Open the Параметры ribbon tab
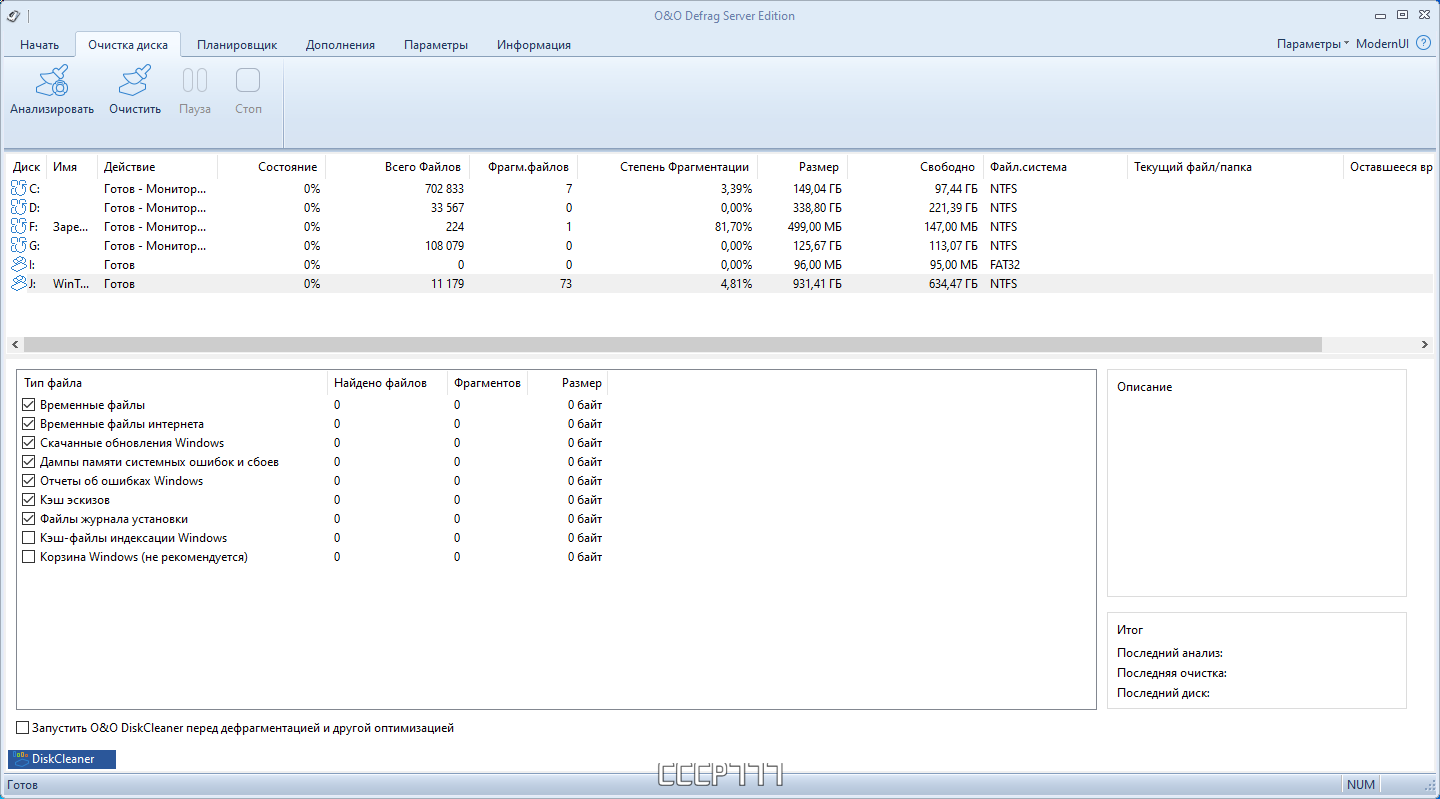This screenshot has height=799, width=1440. 436,45
